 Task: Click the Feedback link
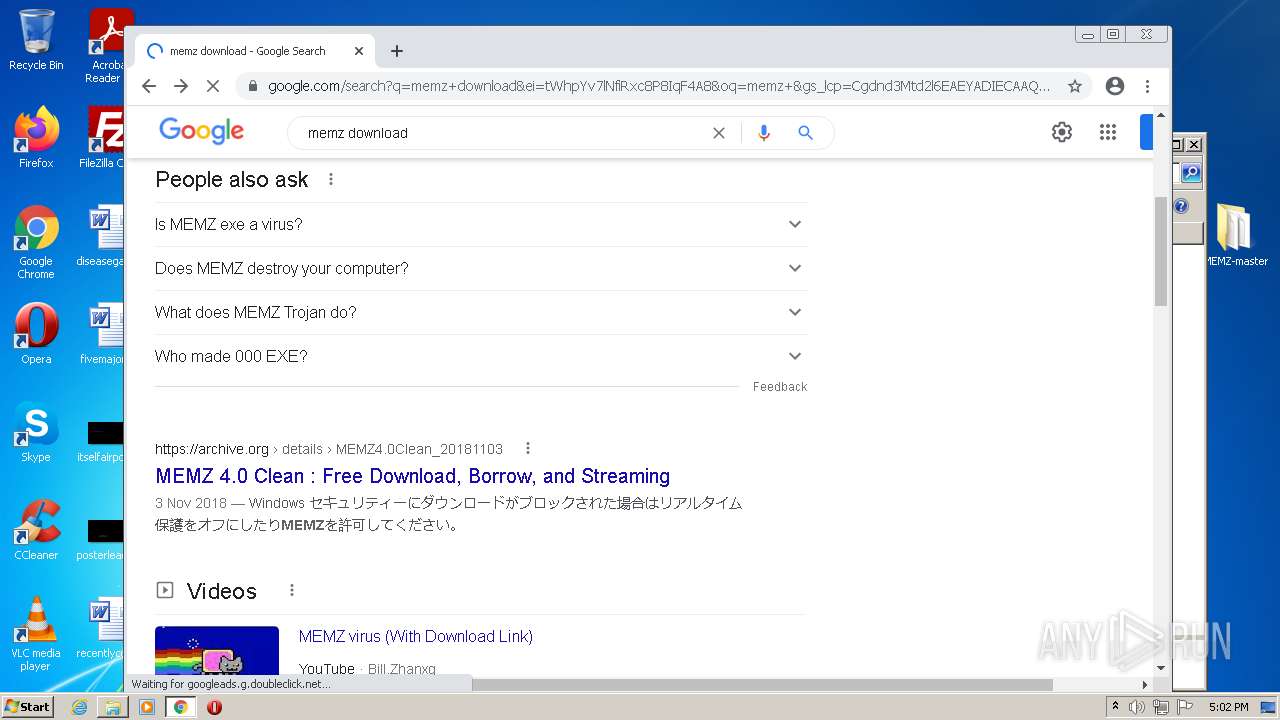click(780, 387)
